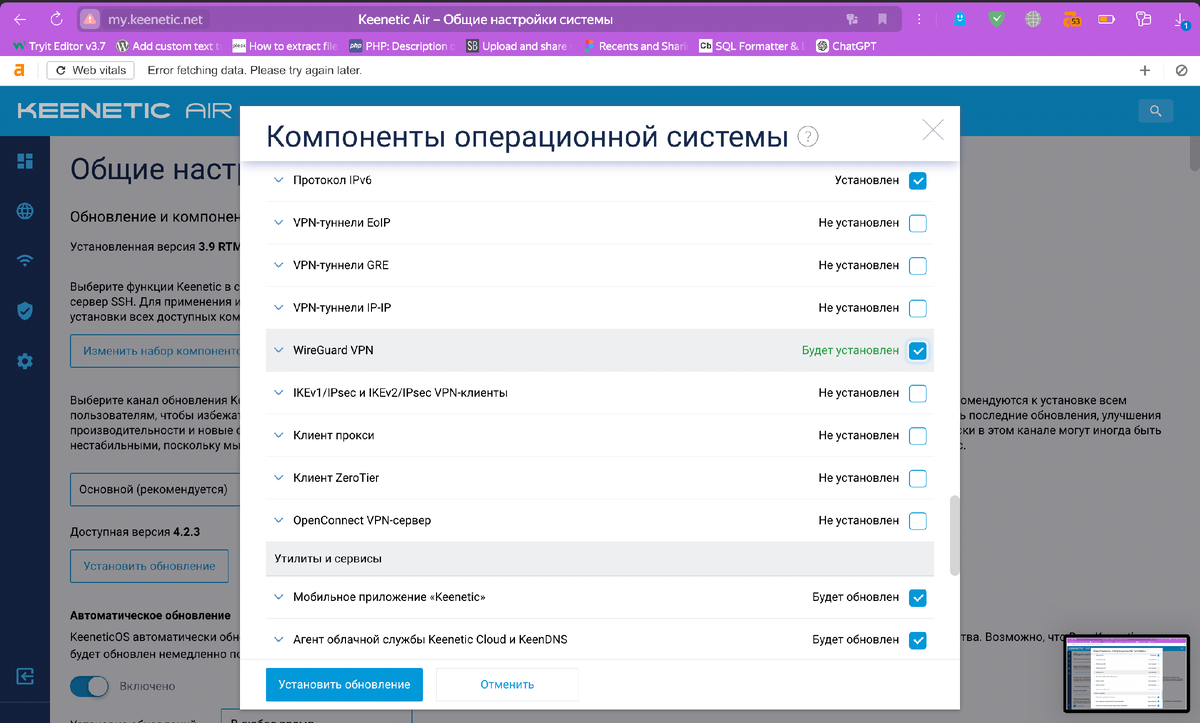Open the shield security section in sidebar

click(x=25, y=311)
